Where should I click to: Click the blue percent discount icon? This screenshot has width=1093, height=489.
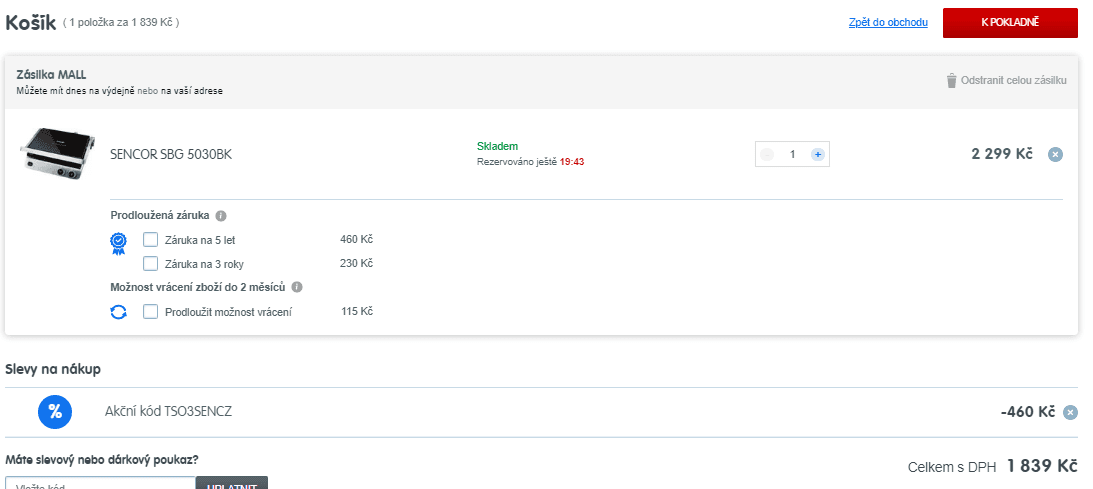point(55,412)
